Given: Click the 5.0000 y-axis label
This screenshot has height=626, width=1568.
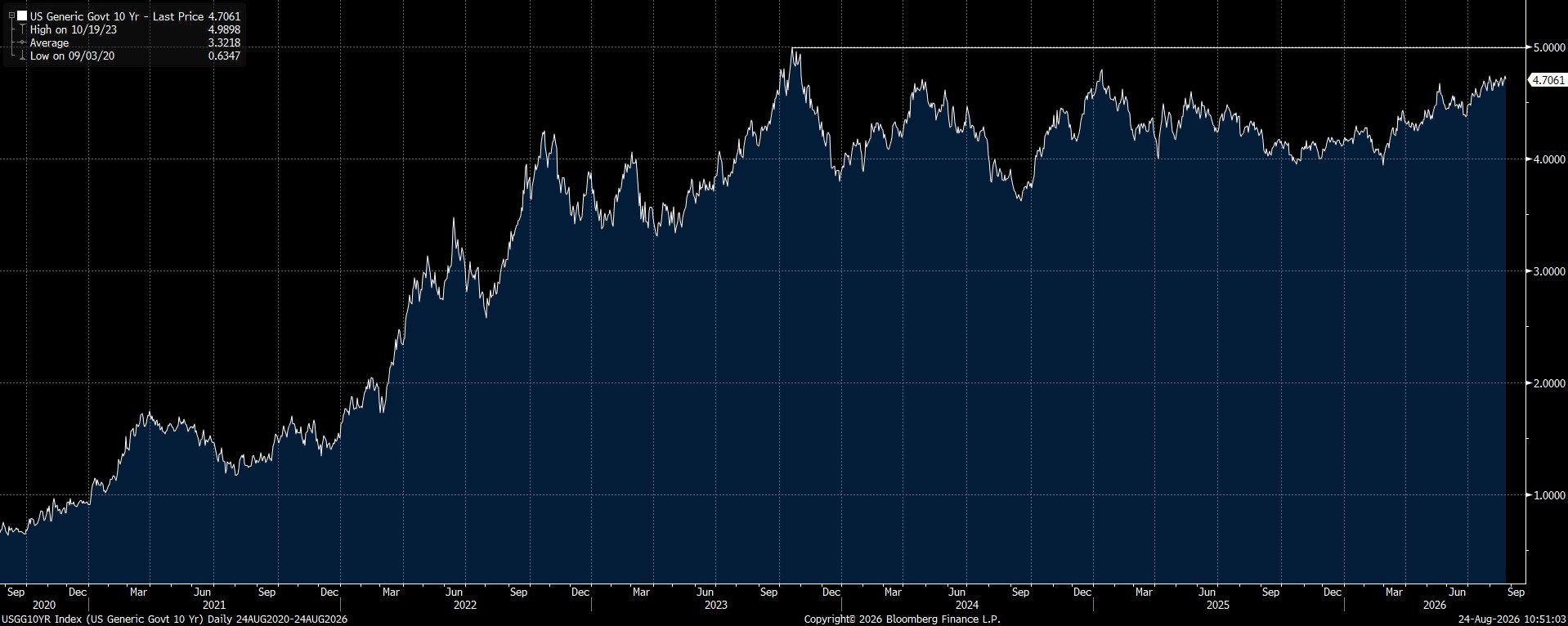Looking at the screenshot, I should click(1548, 47).
